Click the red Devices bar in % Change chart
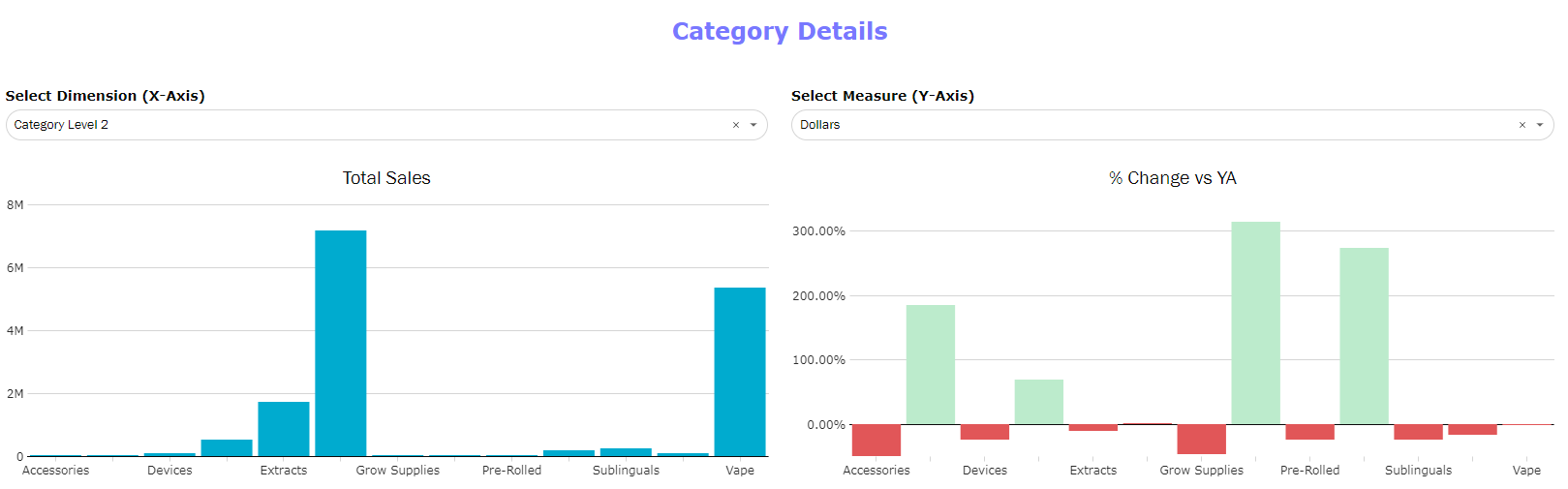The width and height of the screenshot is (1568, 489). point(985,432)
